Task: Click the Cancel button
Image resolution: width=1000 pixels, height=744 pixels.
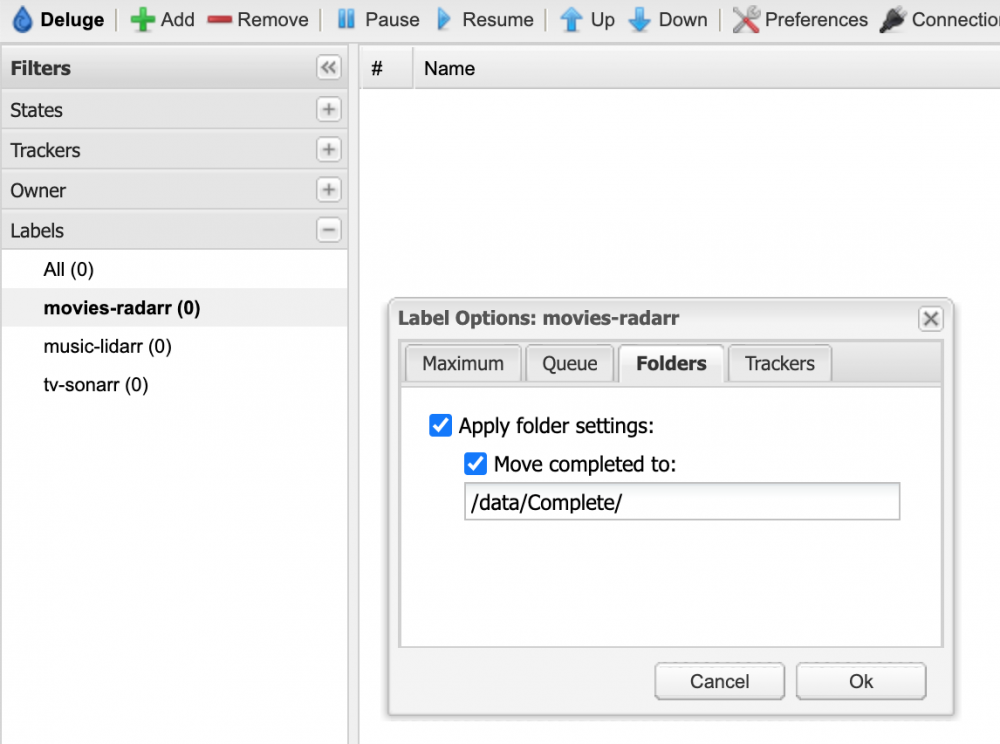Action: point(719,682)
